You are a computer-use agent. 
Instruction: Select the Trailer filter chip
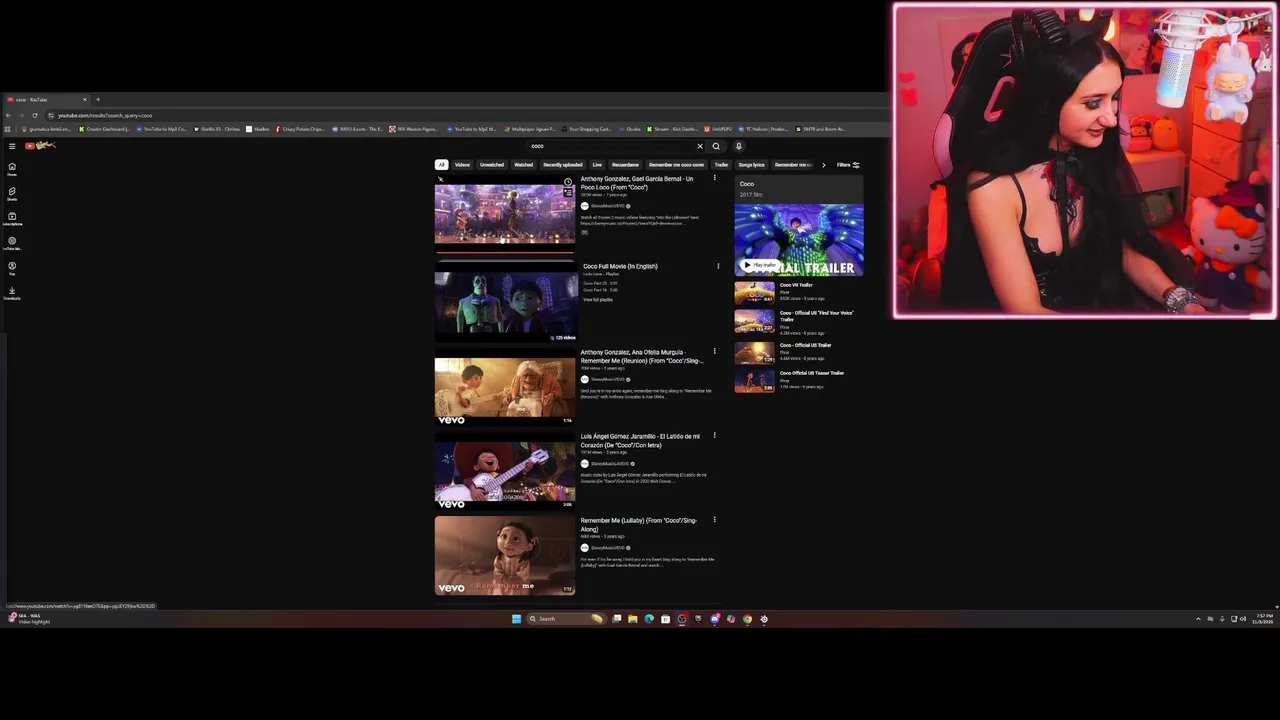pos(721,165)
